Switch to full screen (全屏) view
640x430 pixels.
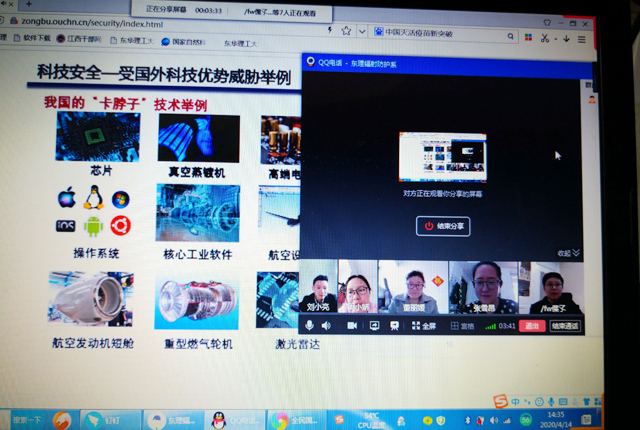pyautogui.click(x=423, y=326)
